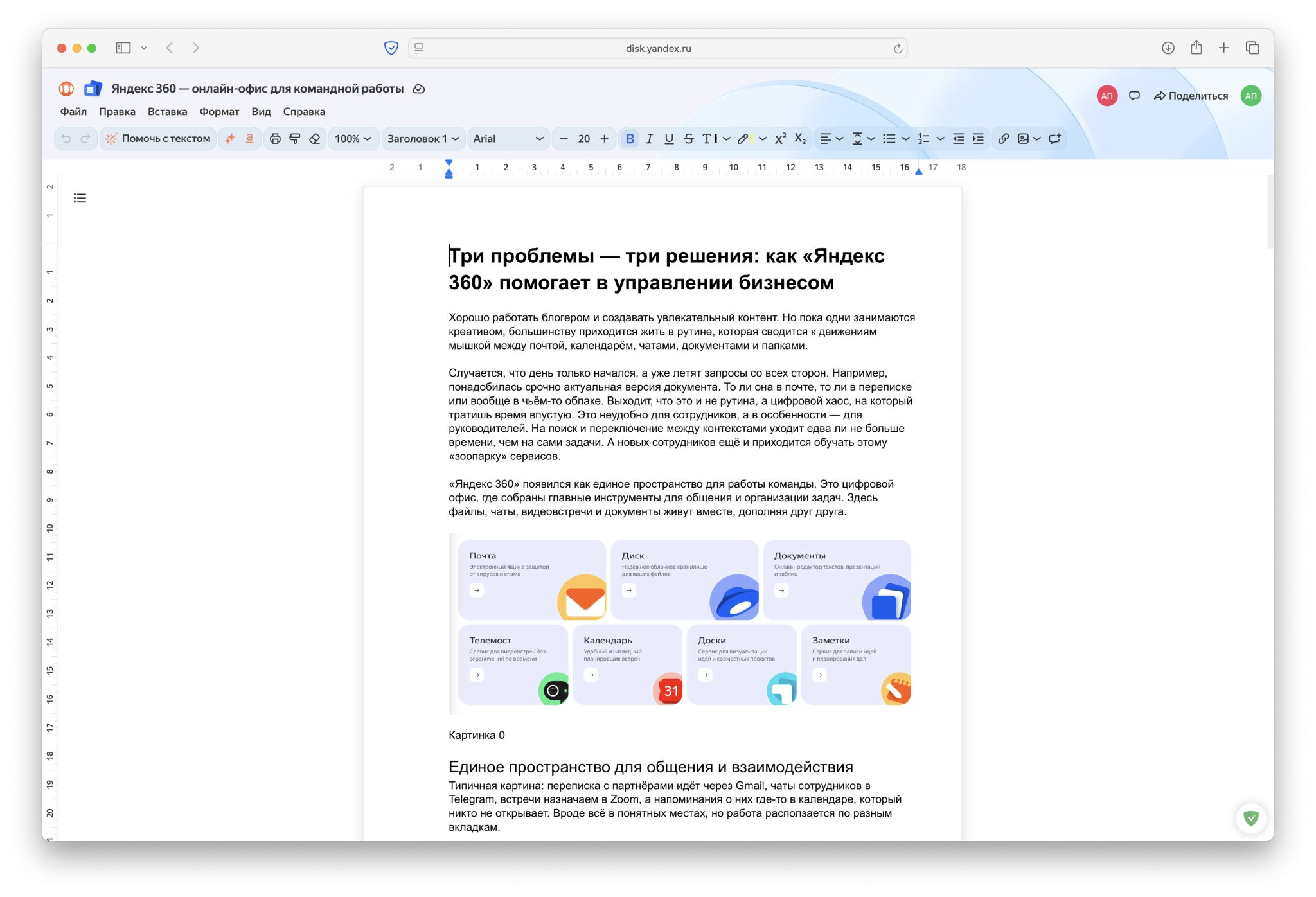The height and width of the screenshot is (897, 1316).
Task: Toggle underline formatting
Action: 669,139
